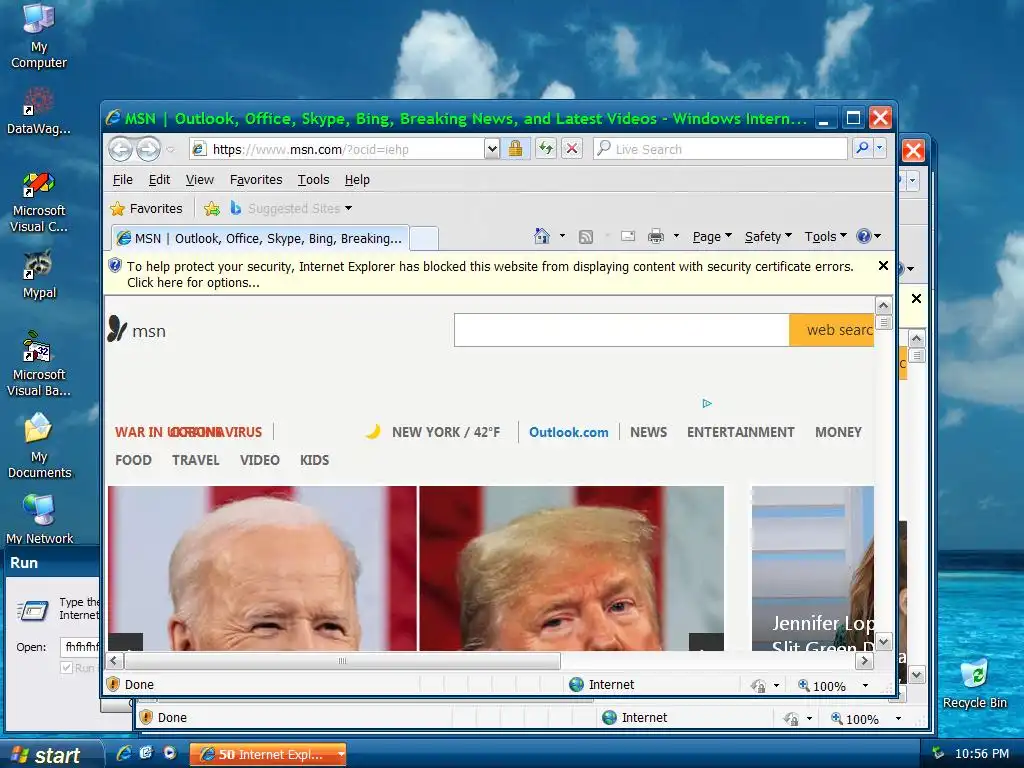Click in the Live Search field
This screenshot has height=768, width=1024.
tap(720, 149)
